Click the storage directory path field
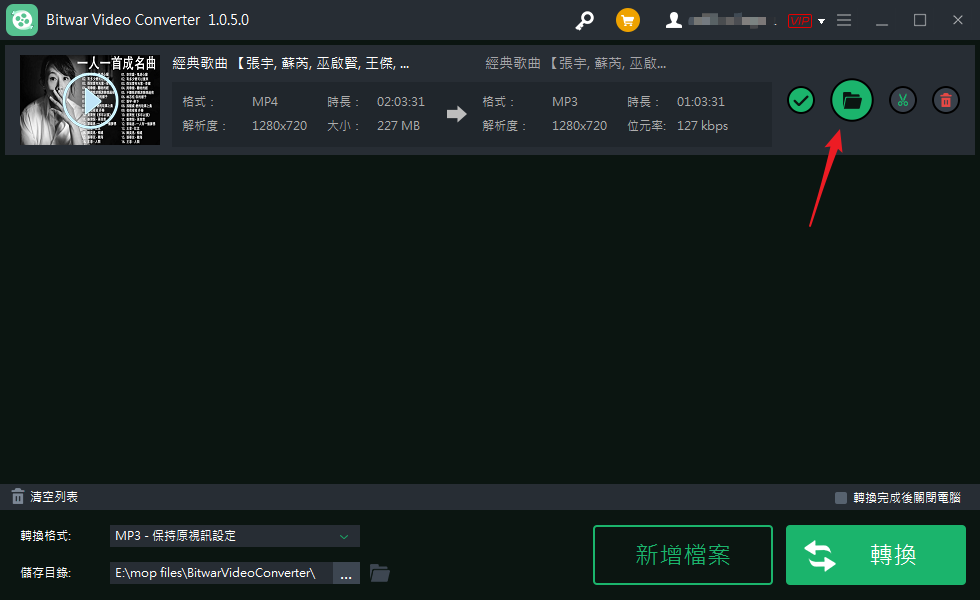This screenshot has height=600, width=980. click(220, 573)
